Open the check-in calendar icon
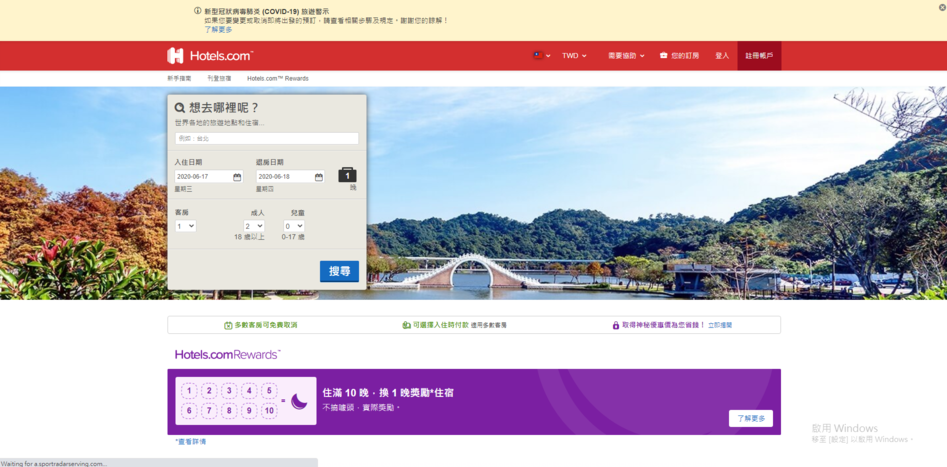The image size is (947, 467). (237, 177)
